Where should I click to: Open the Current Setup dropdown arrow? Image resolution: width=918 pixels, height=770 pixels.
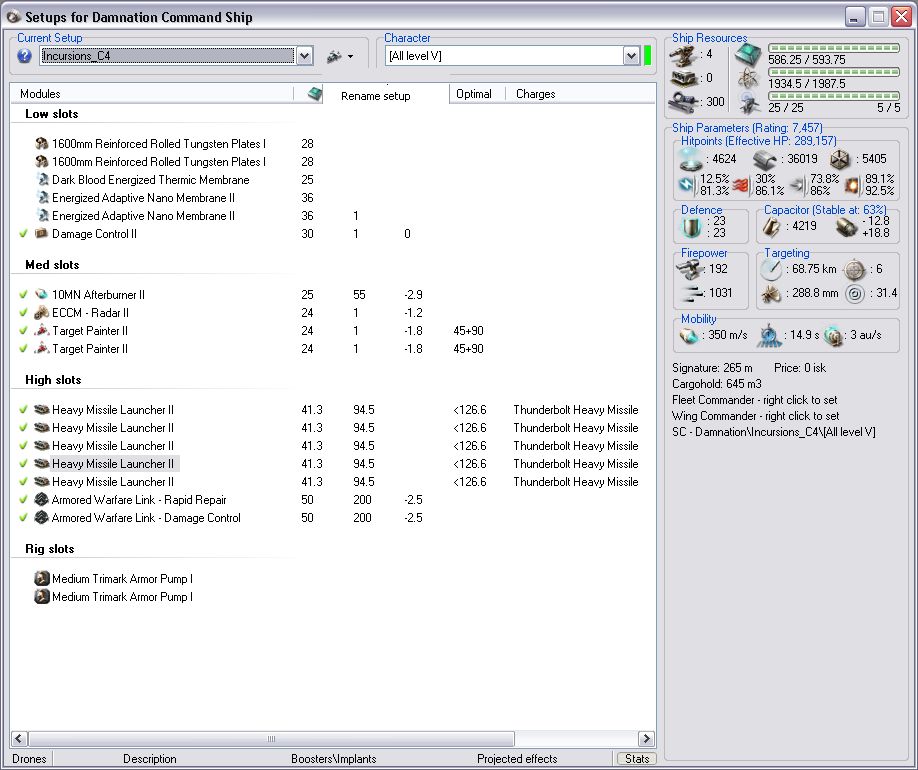[x=304, y=56]
